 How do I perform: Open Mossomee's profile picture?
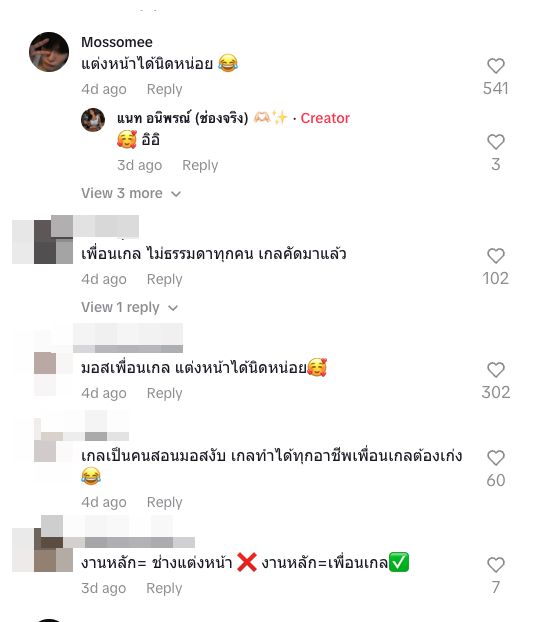pos(49,52)
